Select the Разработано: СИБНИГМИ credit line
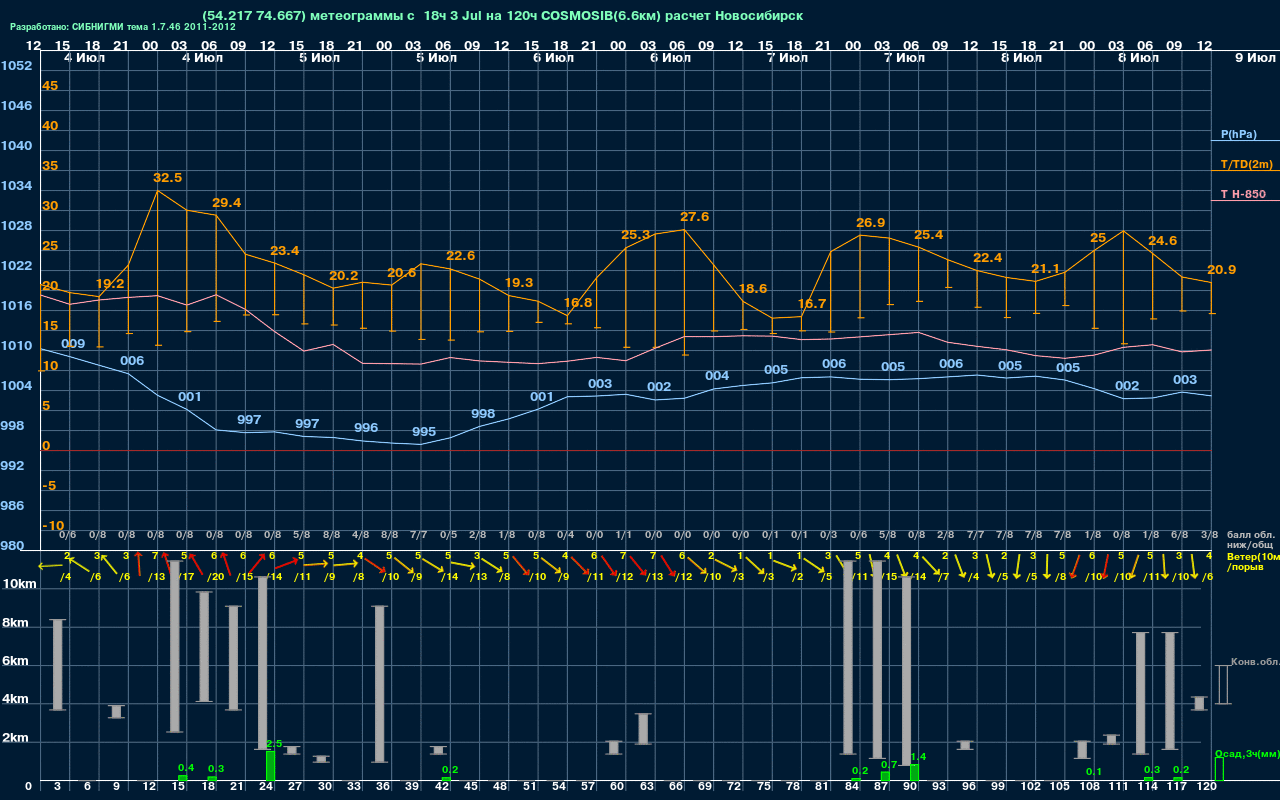Viewport: 1280px width, 800px height. [123, 28]
